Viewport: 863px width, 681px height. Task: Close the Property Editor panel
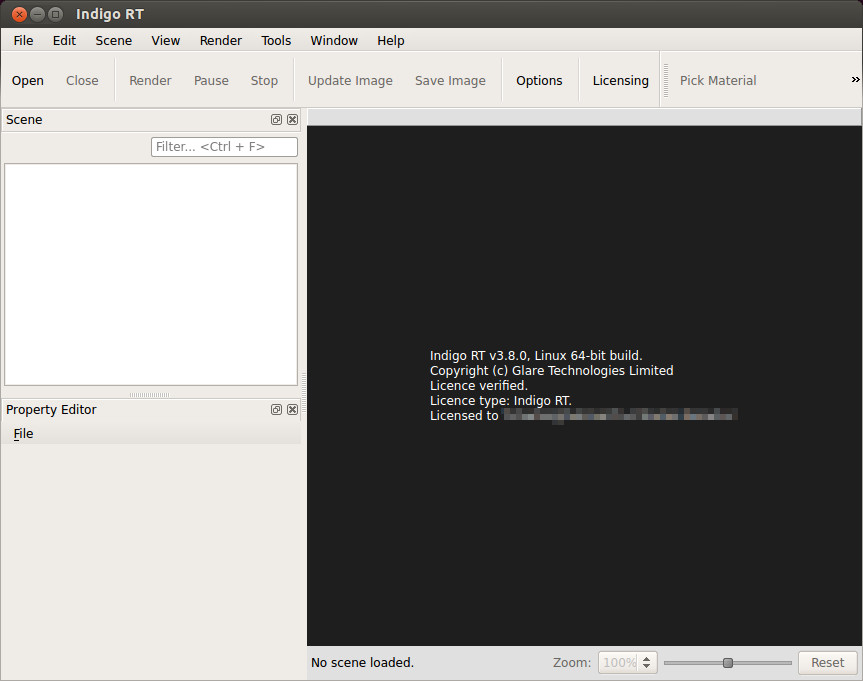[x=292, y=410]
